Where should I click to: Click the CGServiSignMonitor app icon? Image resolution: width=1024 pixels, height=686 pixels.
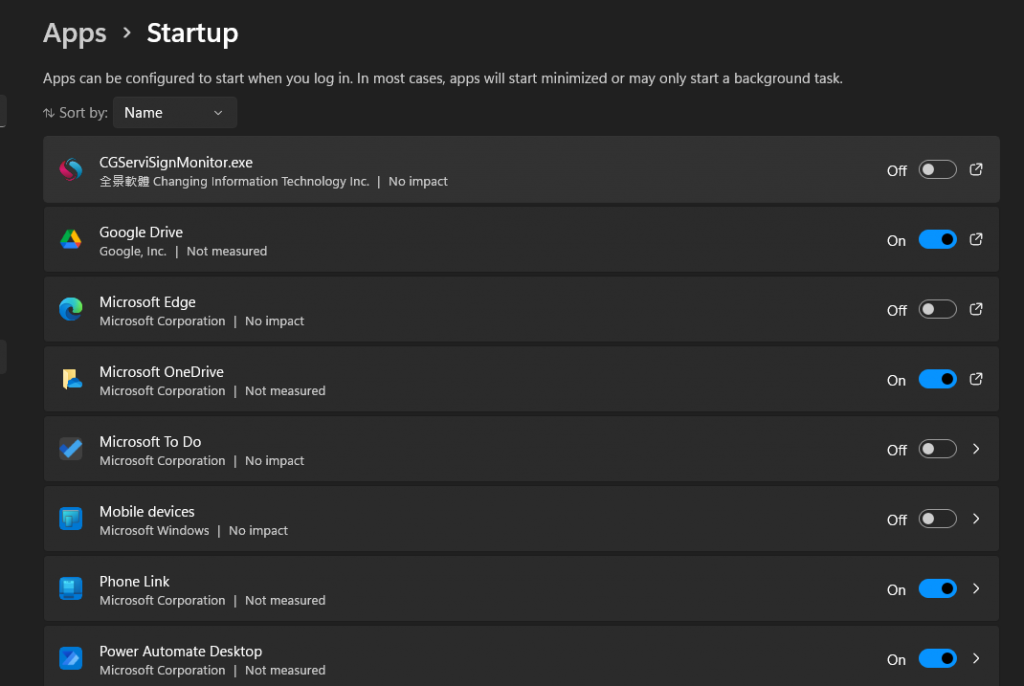70,170
